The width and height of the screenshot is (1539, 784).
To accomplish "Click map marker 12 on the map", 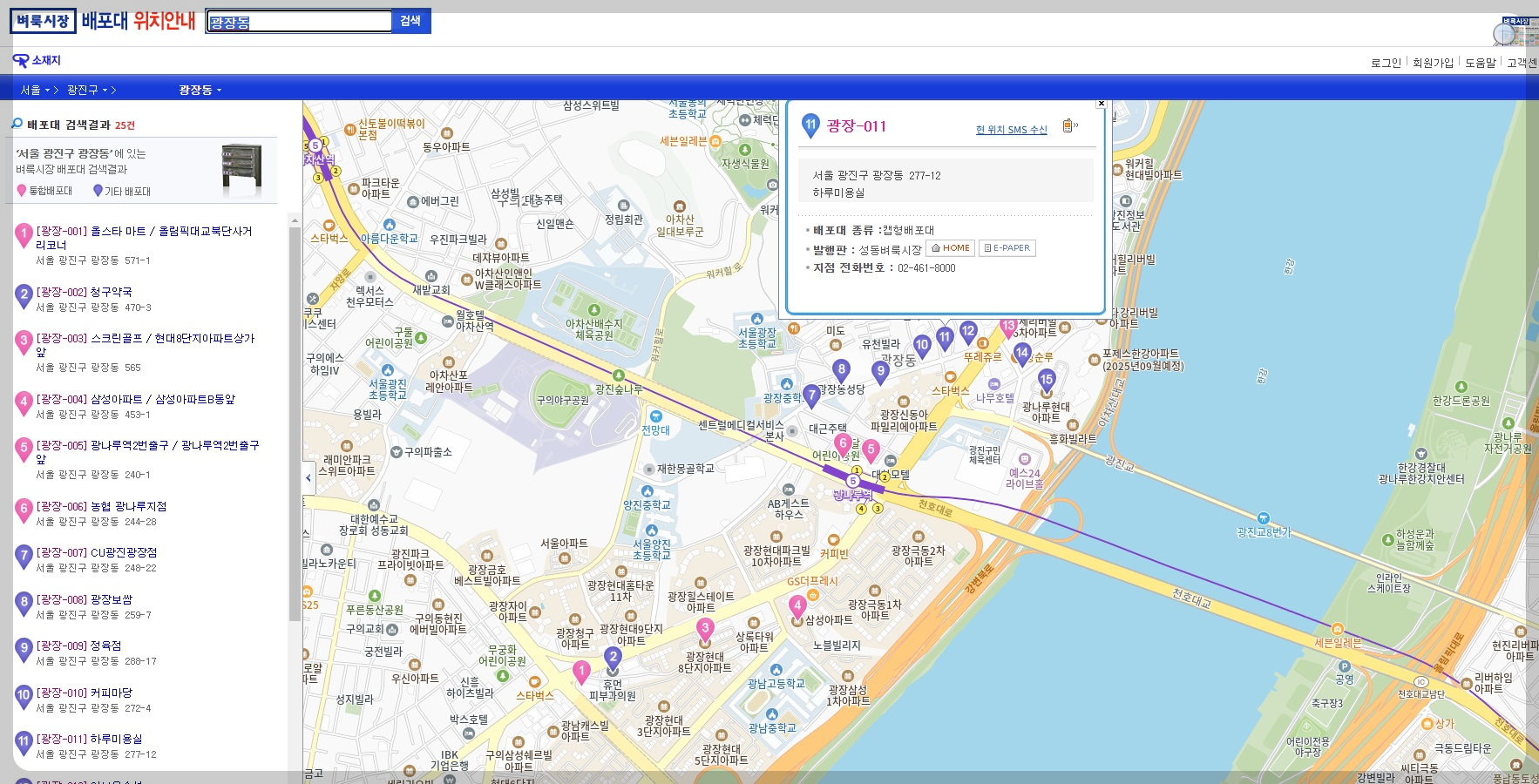I will click(968, 332).
